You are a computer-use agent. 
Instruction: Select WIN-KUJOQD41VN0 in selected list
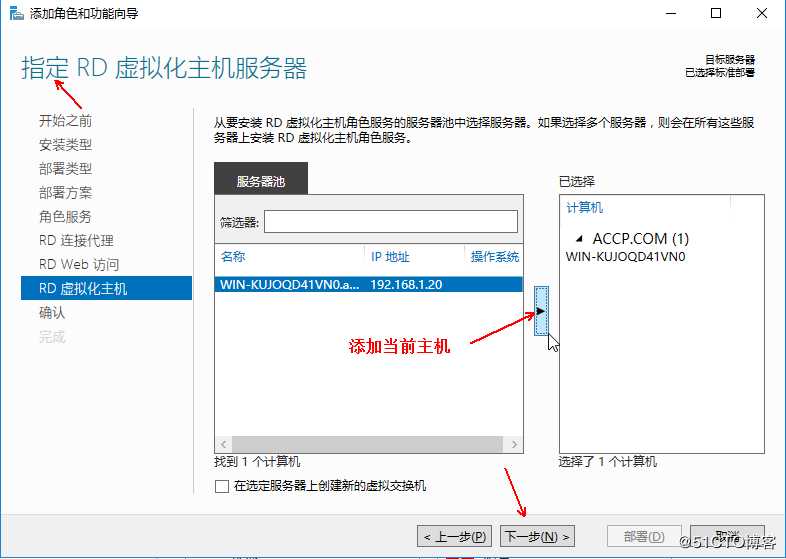(x=625, y=257)
